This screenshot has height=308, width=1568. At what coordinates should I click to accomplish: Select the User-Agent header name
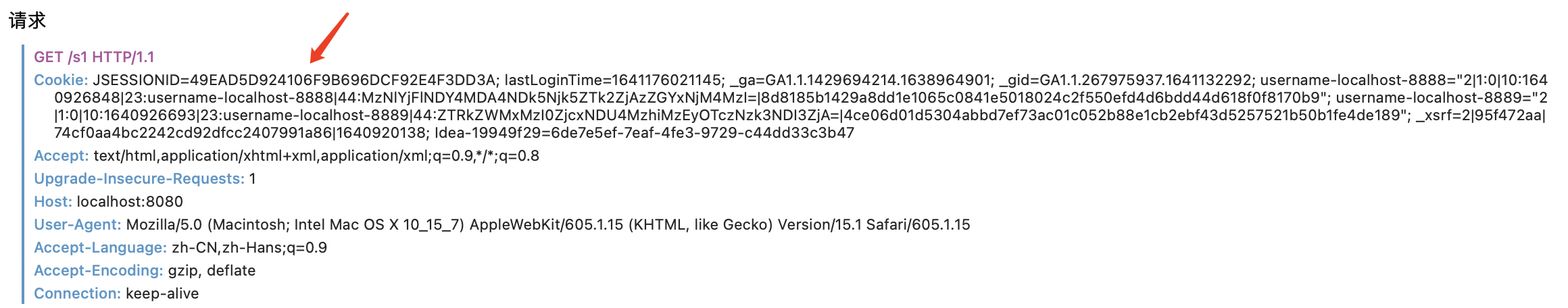pos(77,225)
